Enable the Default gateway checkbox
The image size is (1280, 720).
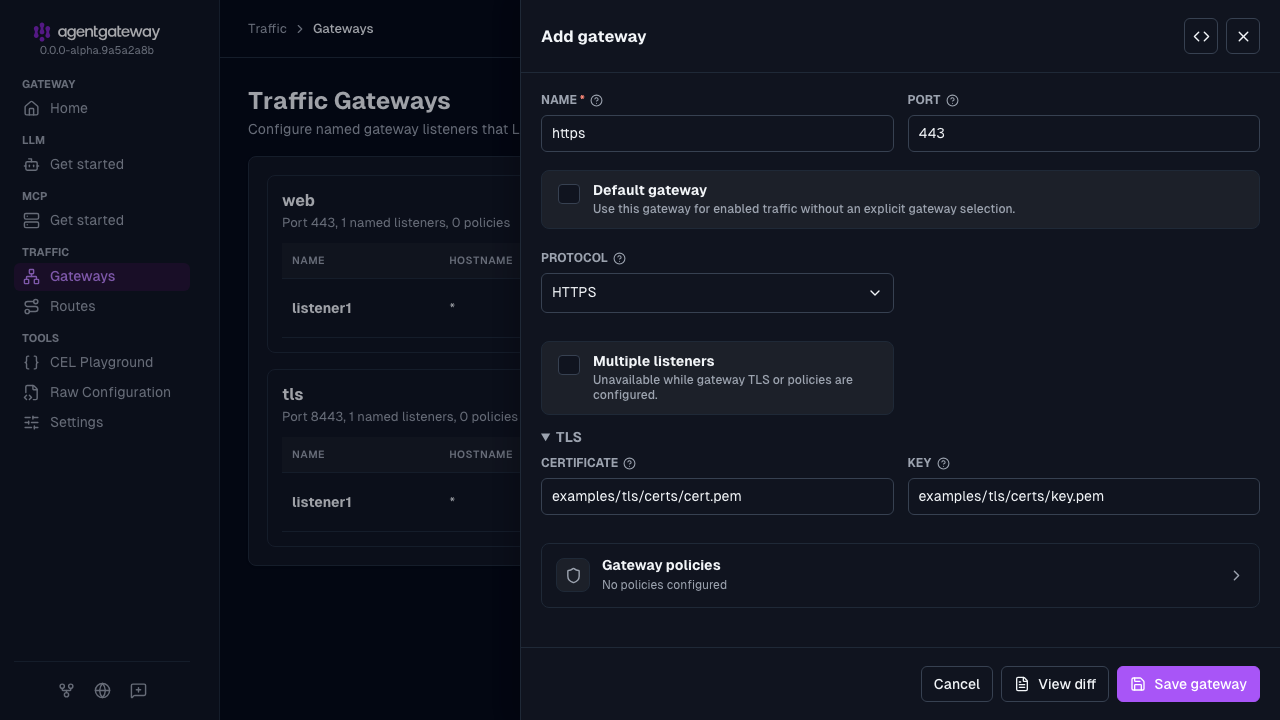click(569, 194)
